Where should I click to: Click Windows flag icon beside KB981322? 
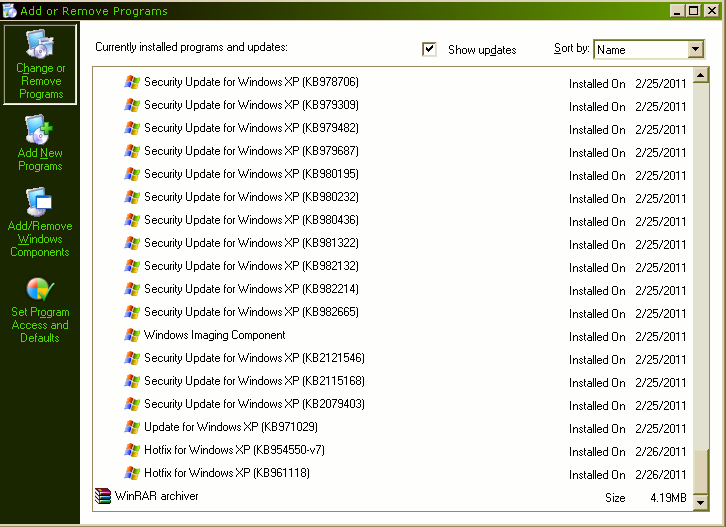click(132, 243)
